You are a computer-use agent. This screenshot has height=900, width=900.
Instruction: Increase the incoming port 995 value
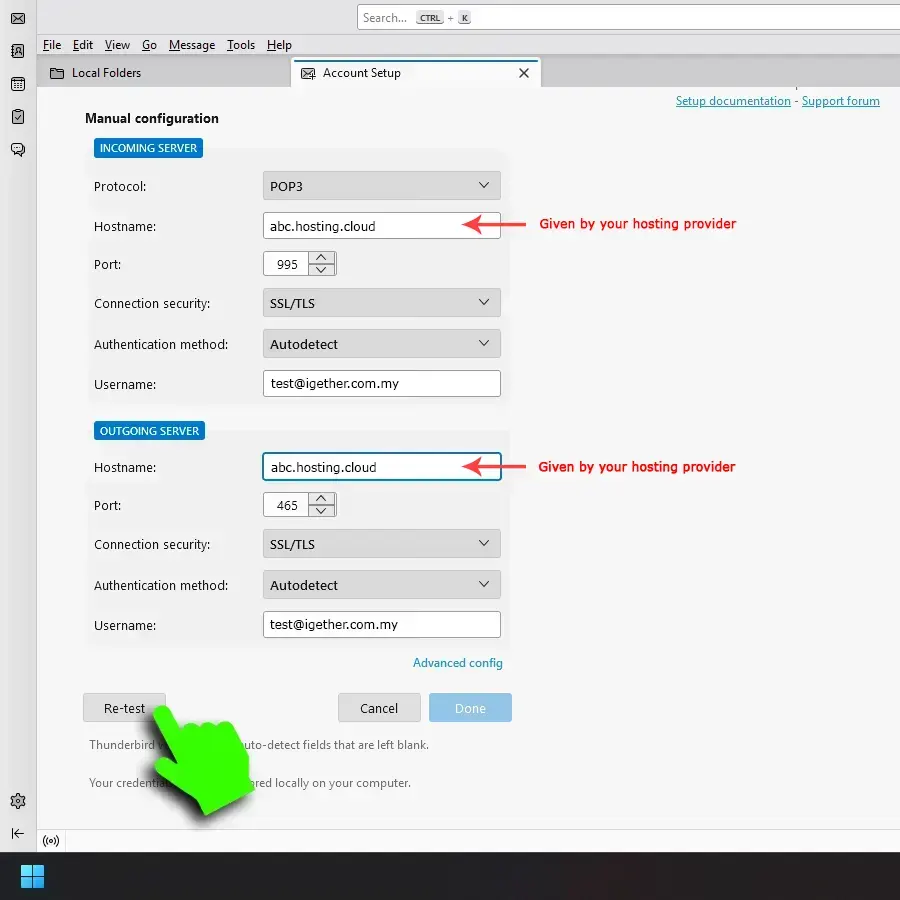click(321, 258)
